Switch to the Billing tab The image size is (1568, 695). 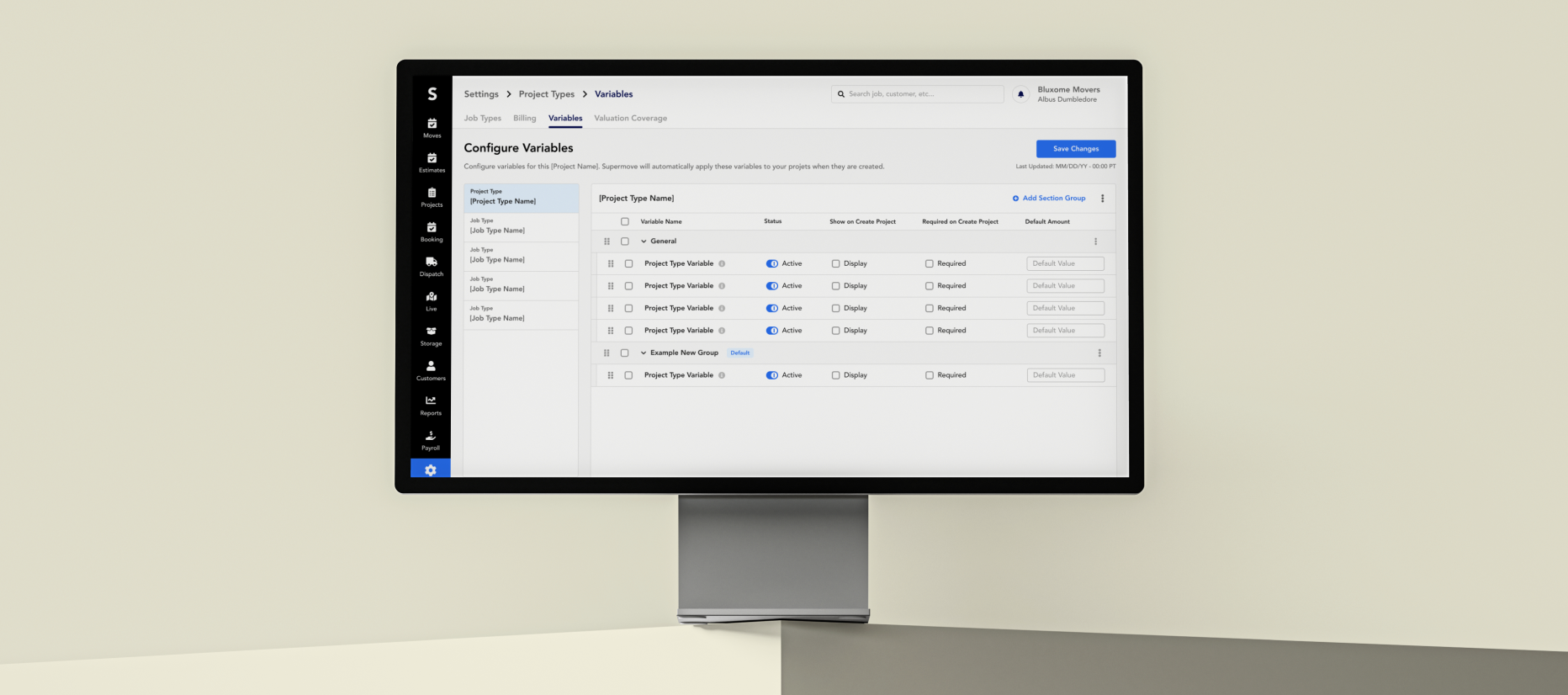tap(525, 119)
